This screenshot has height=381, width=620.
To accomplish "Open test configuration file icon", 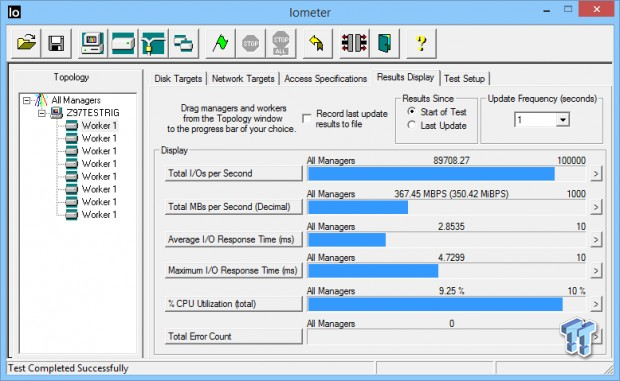I will (26, 43).
